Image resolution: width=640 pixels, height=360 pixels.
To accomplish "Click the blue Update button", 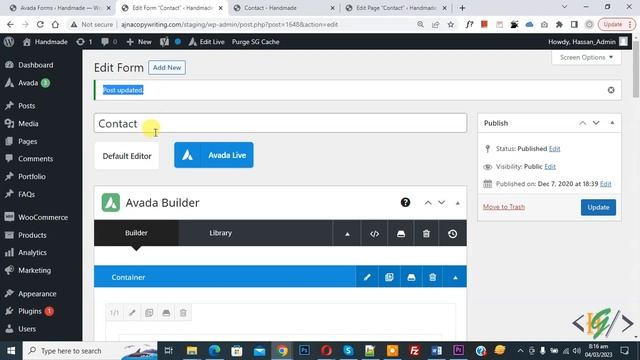I will coord(598,207).
